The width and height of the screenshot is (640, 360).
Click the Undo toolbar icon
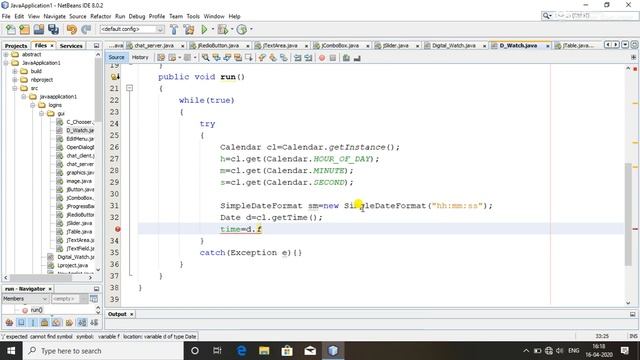pos(72,29)
